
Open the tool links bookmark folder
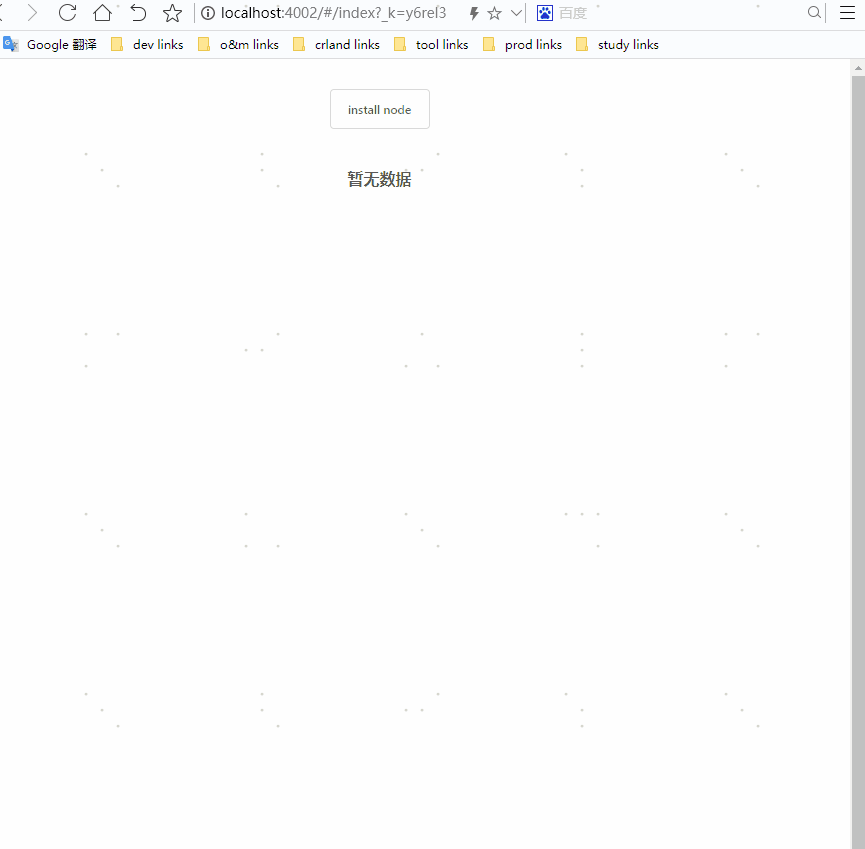(431, 45)
